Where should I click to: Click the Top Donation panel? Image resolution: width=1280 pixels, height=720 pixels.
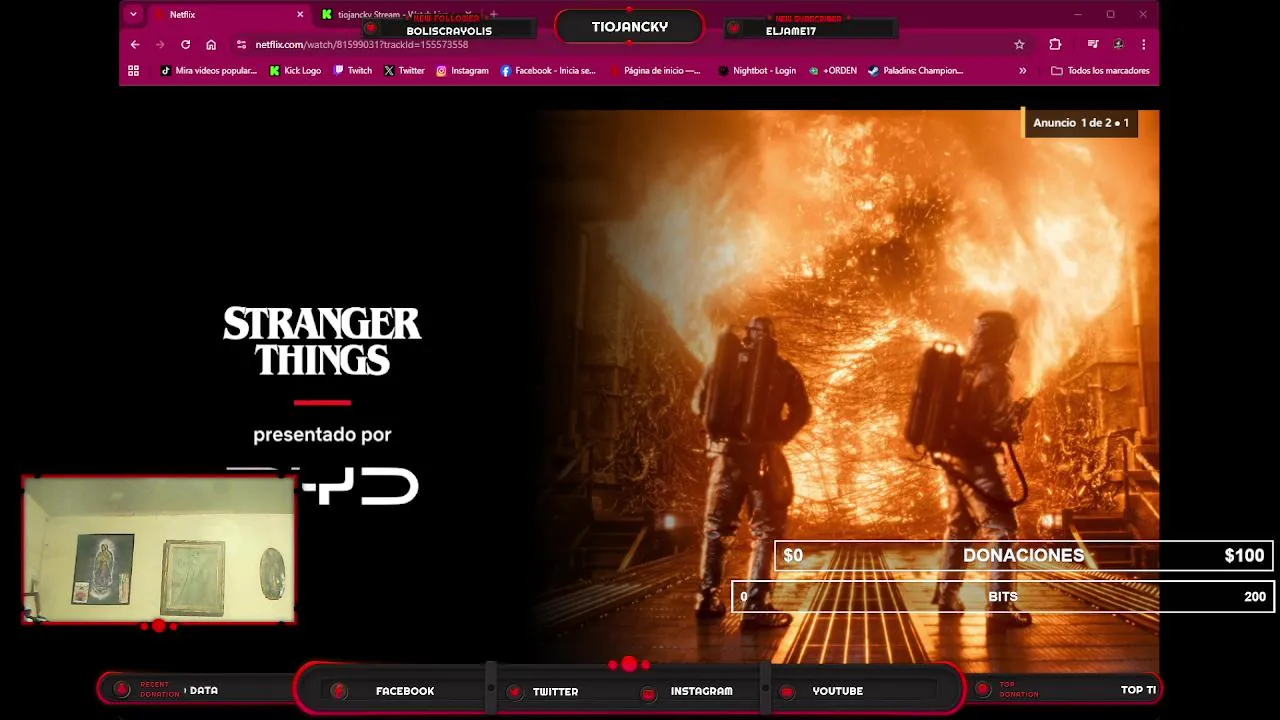coord(1065,690)
